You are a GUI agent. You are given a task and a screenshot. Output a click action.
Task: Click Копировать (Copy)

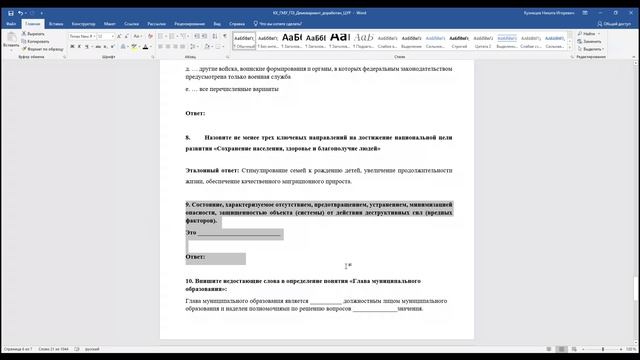coord(35,41)
